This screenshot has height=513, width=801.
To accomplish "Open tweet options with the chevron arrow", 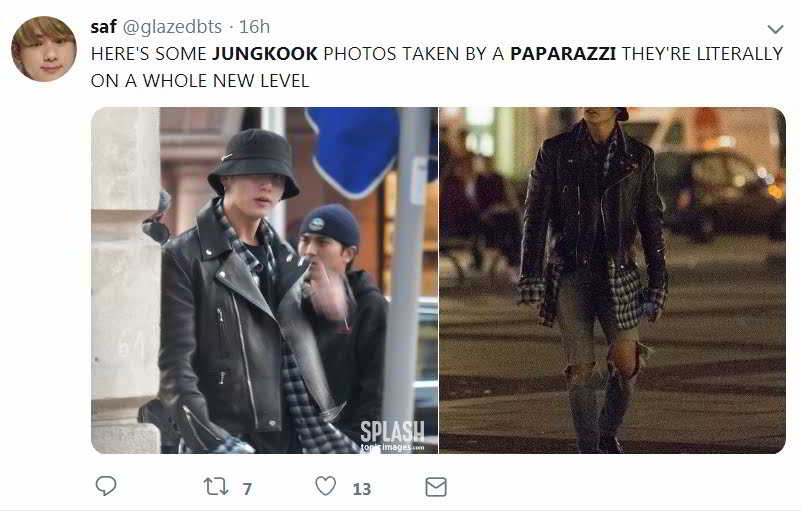I will tap(775, 29).
